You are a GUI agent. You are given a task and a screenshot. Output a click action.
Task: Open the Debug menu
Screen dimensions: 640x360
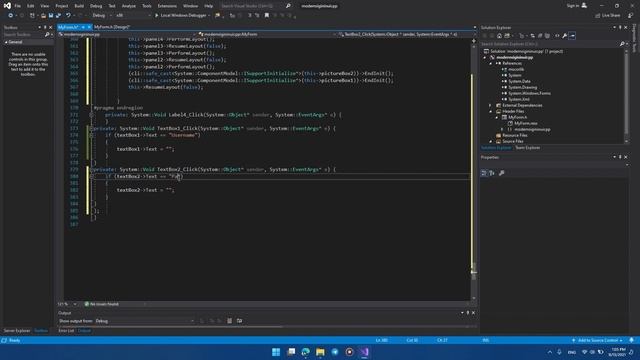96,6
